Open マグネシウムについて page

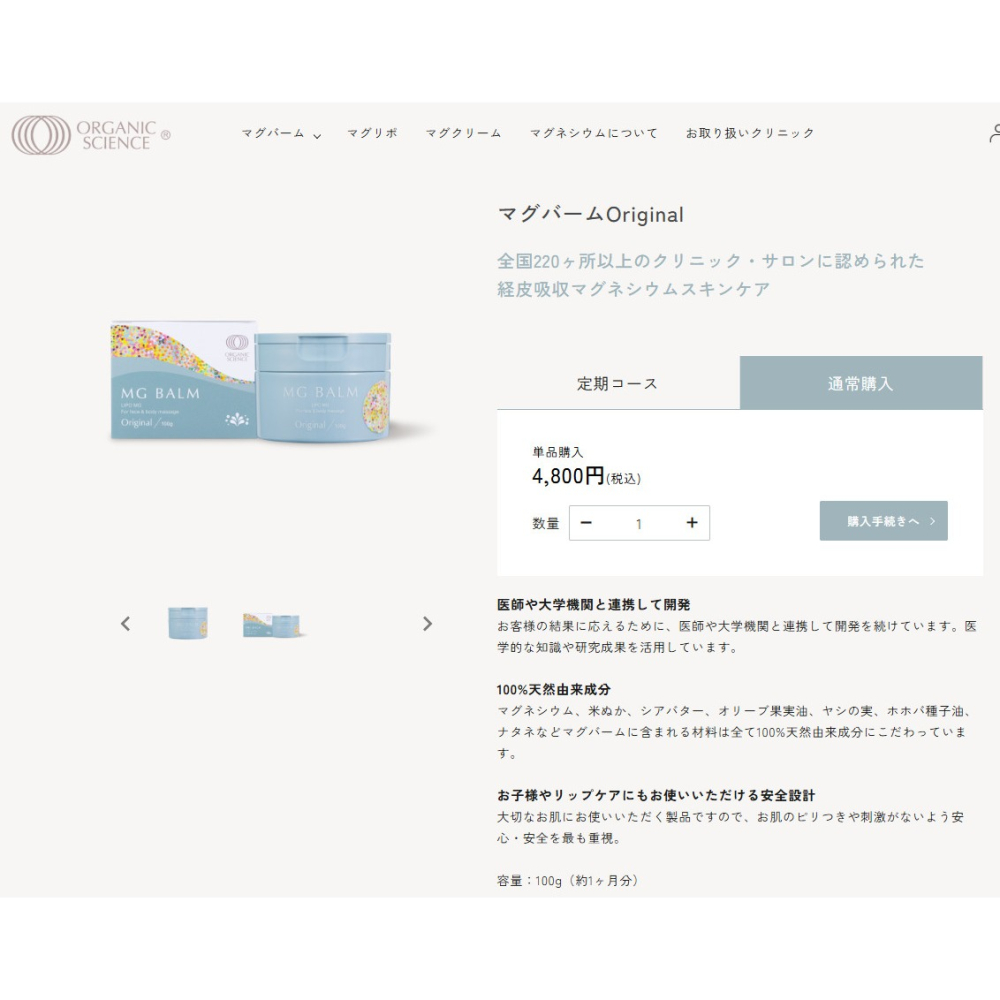[x=593, y=133]
